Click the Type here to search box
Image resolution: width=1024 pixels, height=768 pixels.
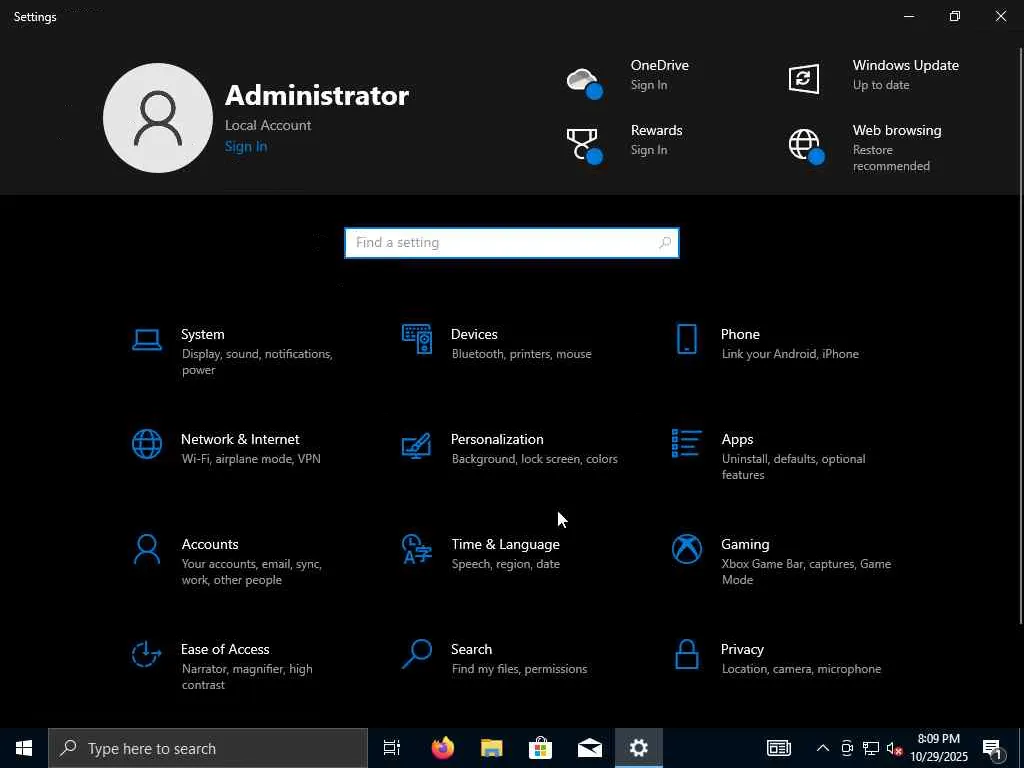208,748
